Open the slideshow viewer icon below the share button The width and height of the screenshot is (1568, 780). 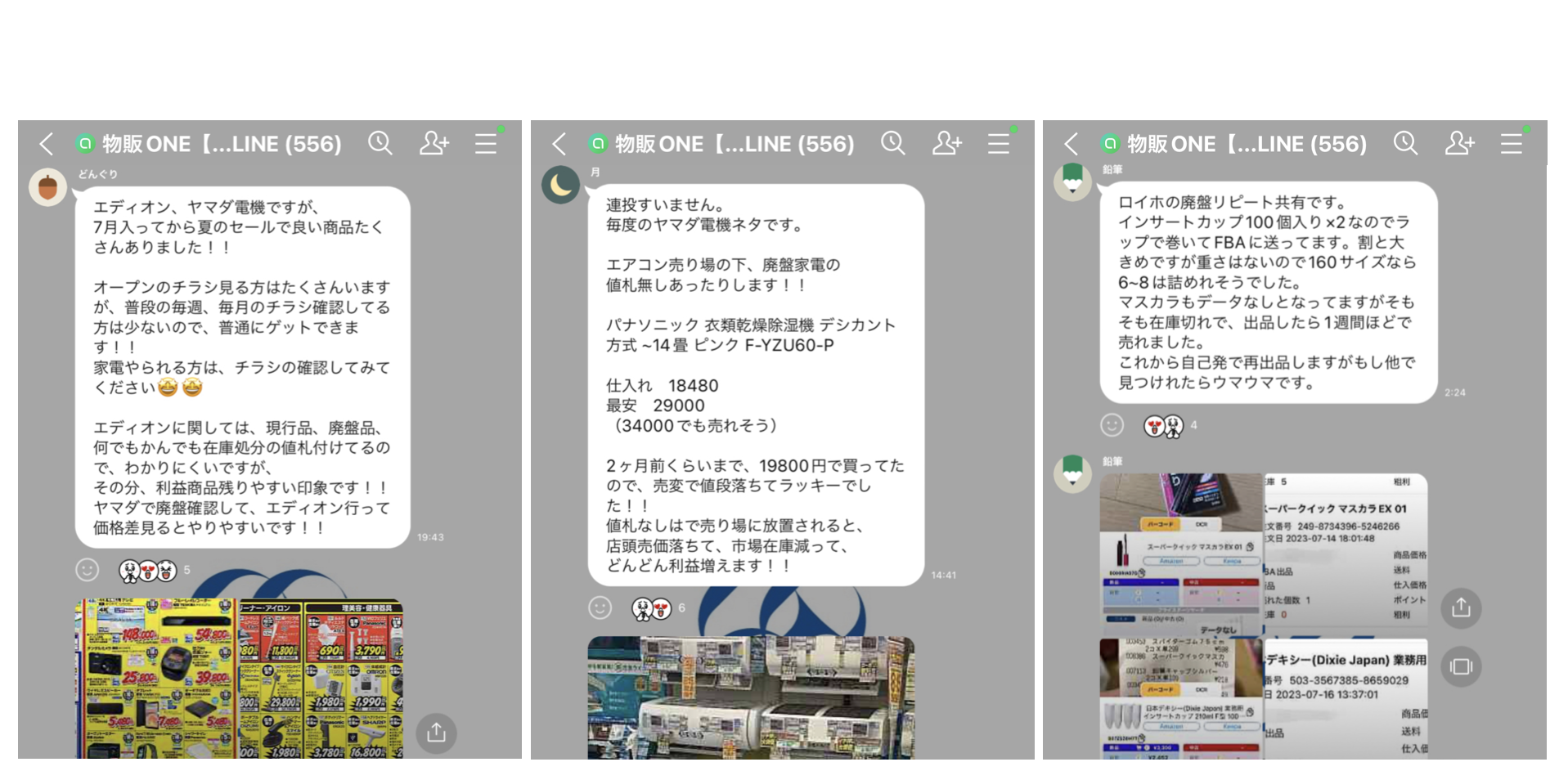pyautogui.click(x=1461, y=666)
